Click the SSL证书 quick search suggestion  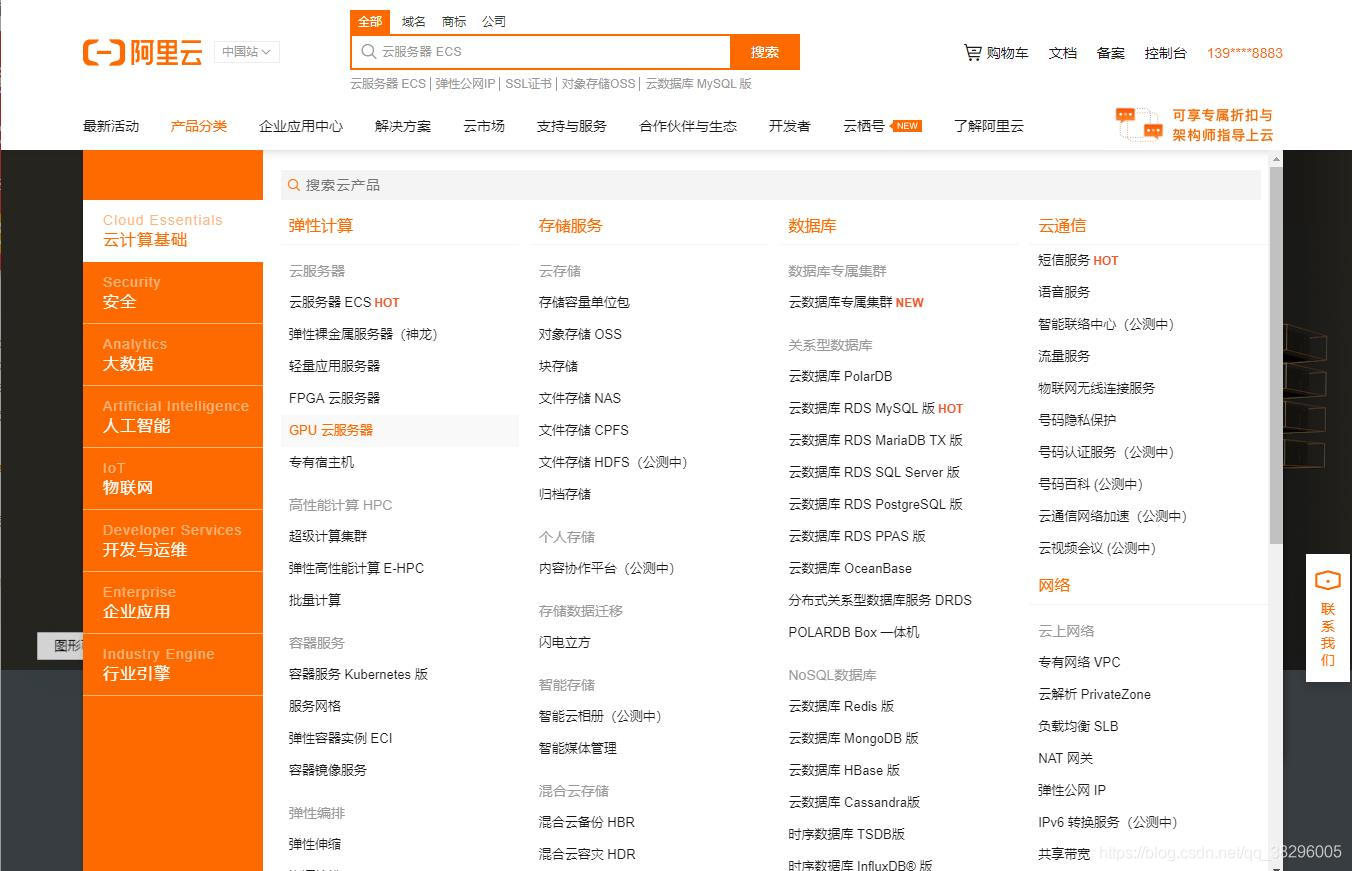(x=528, y=84)
